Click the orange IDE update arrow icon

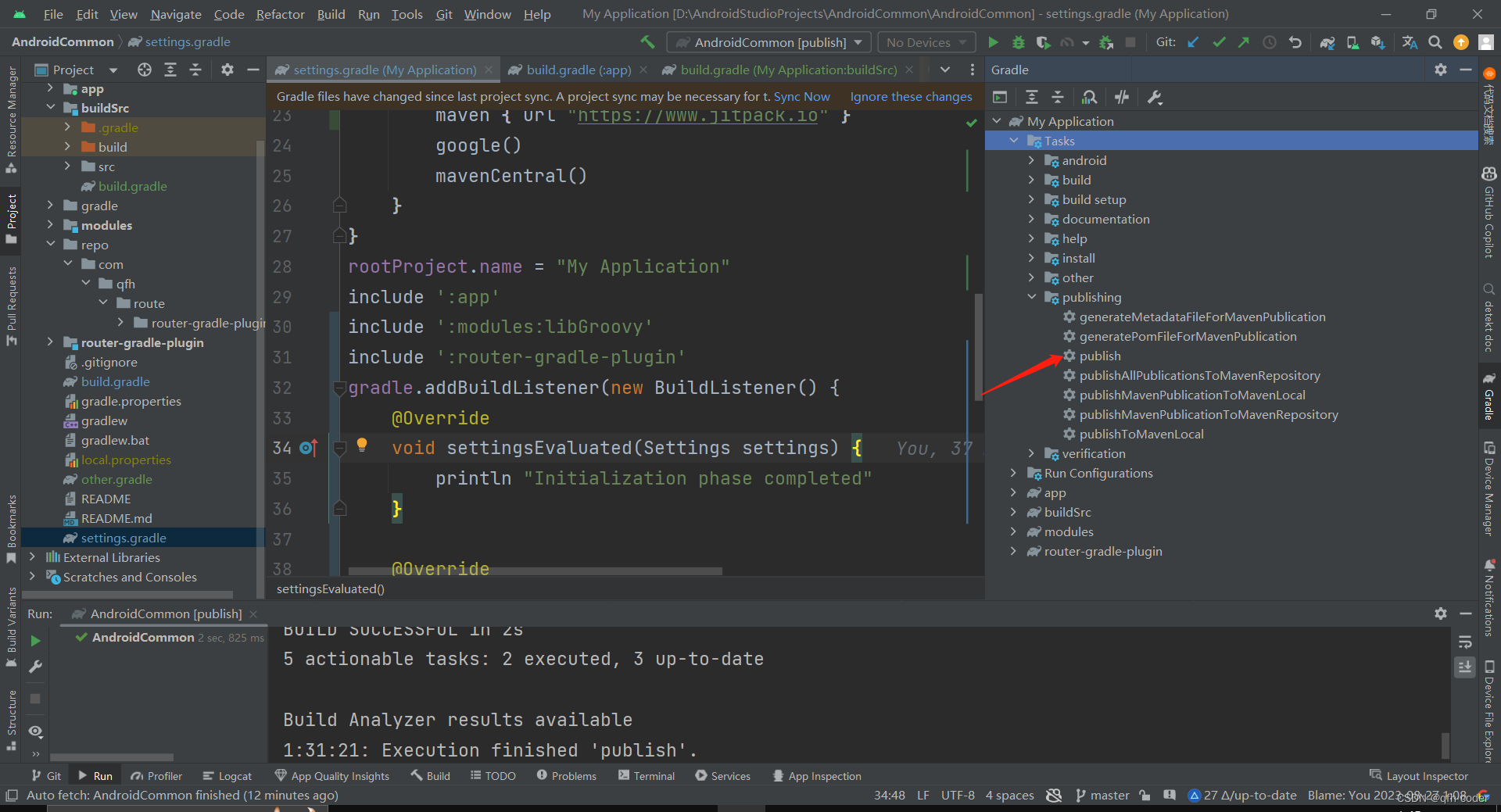(1460, 42)
